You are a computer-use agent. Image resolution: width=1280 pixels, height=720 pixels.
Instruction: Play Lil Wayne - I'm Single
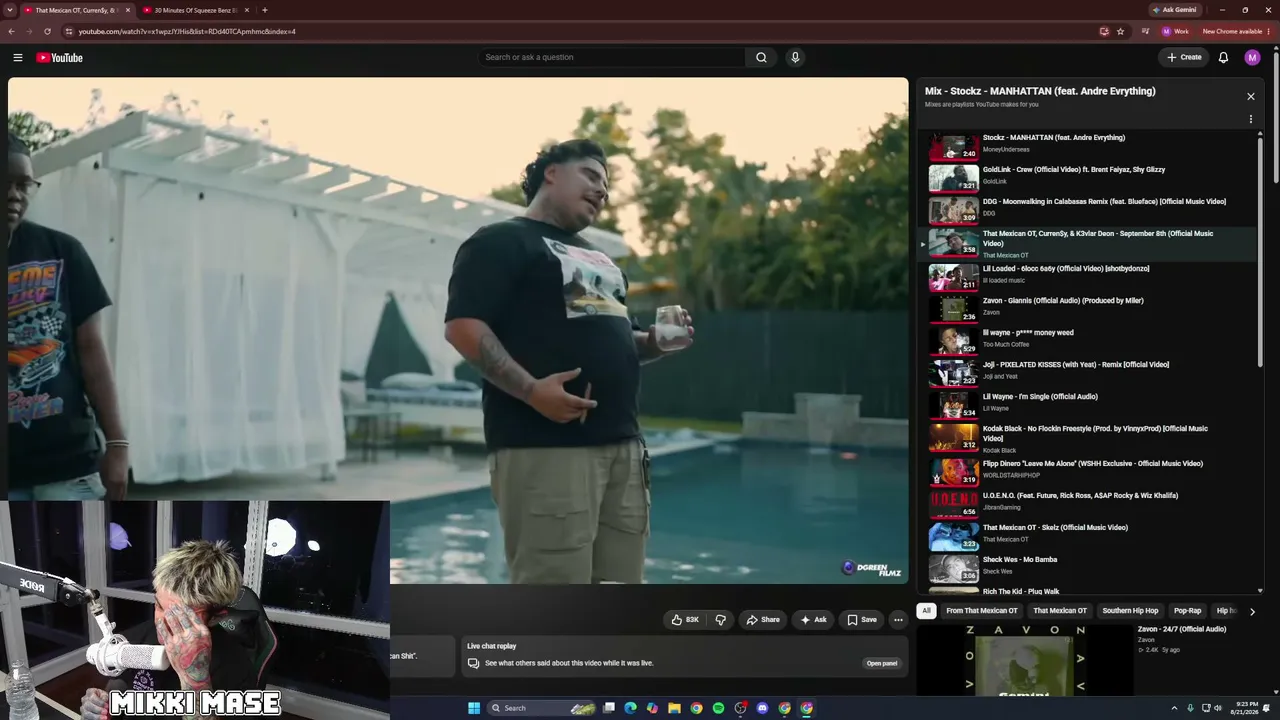[1088, 407]
